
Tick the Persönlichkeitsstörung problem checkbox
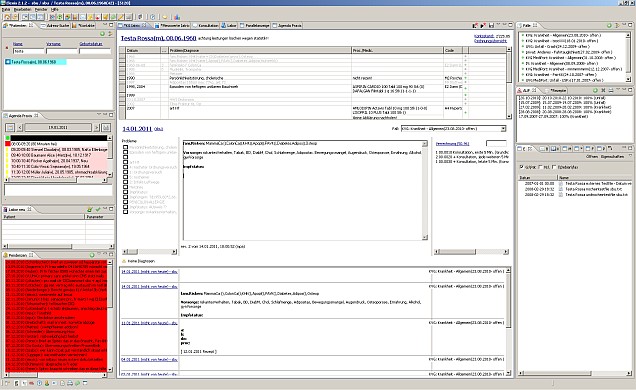click(126, 148)
